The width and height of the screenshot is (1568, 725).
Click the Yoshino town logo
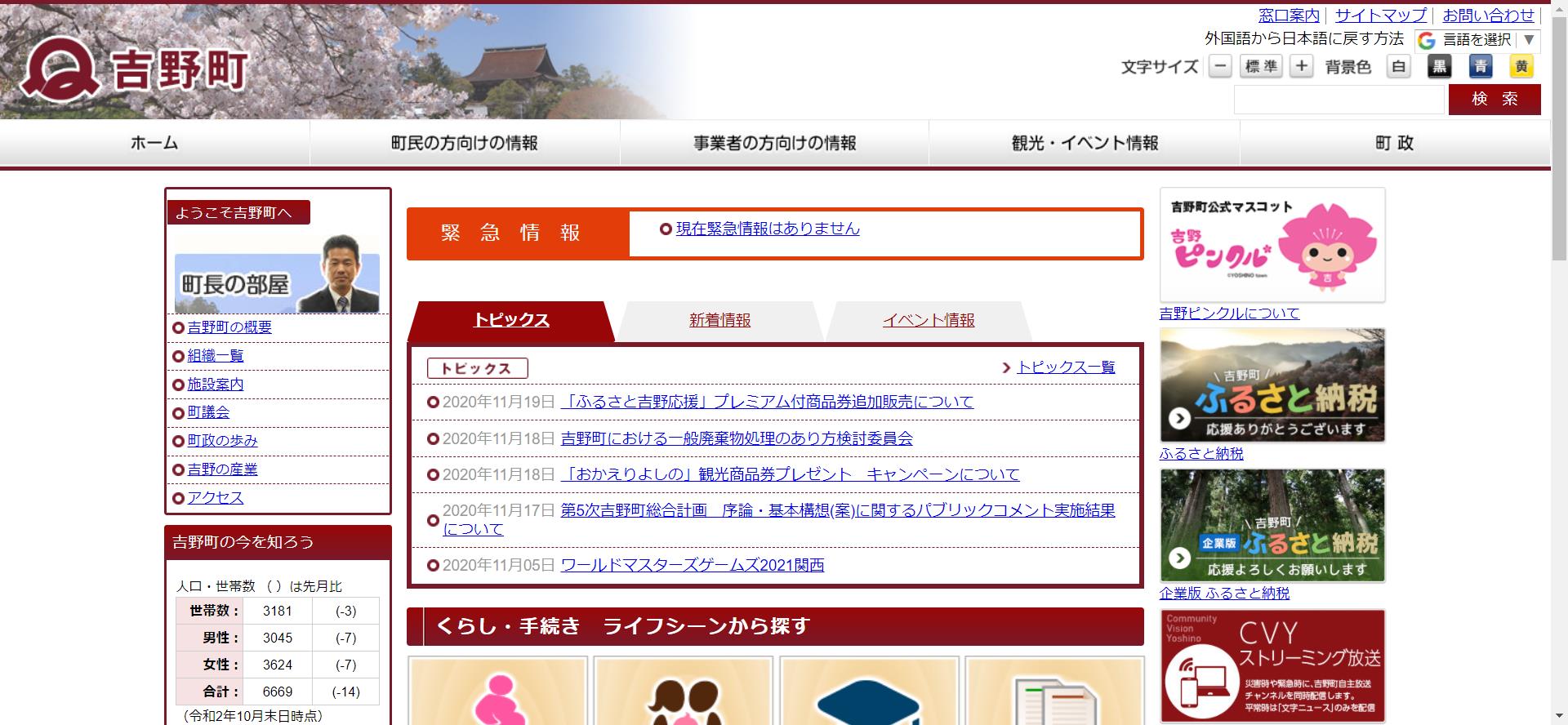[135, 69]
